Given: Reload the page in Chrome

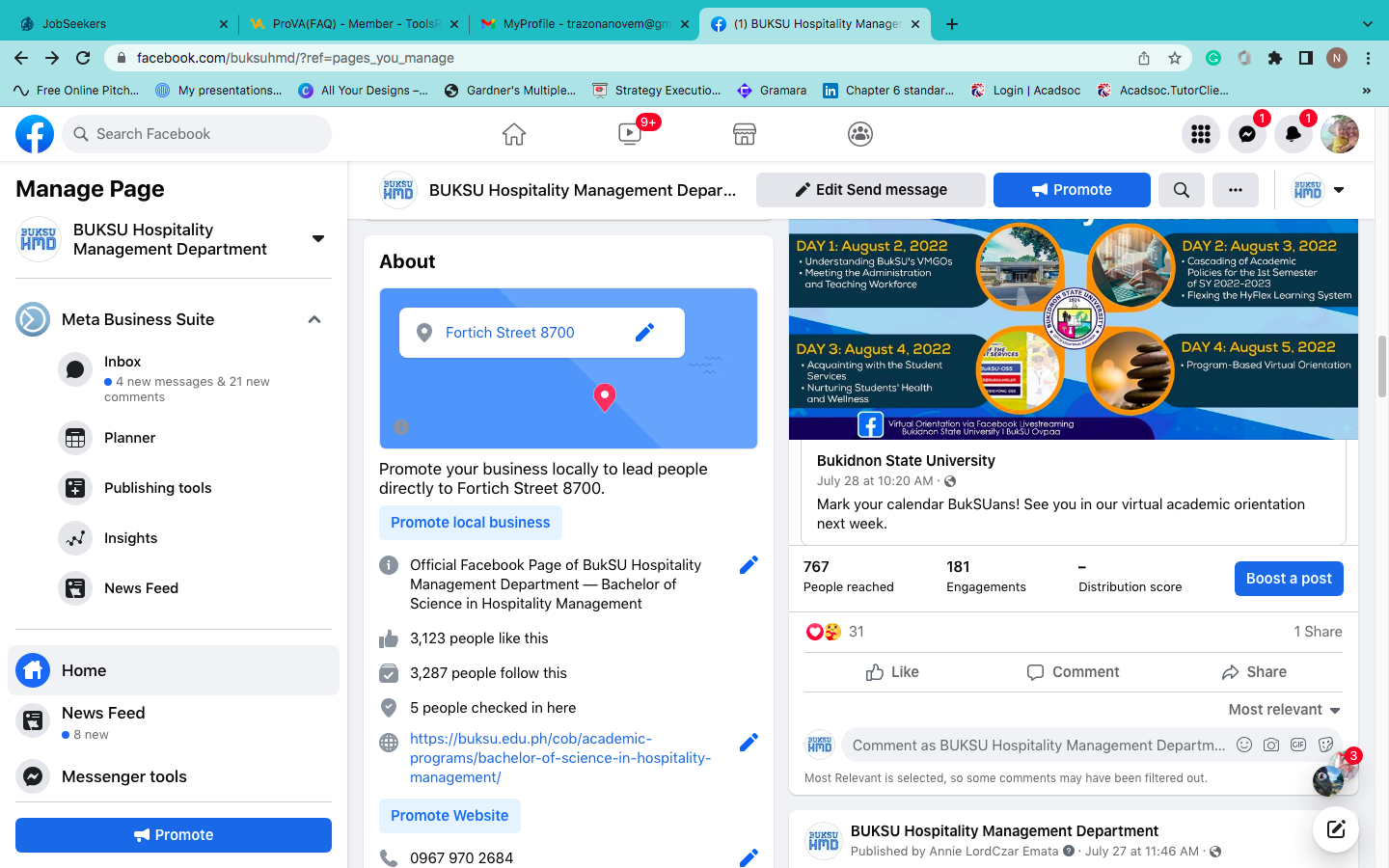Looking at the screenshot, I should 83,58.
